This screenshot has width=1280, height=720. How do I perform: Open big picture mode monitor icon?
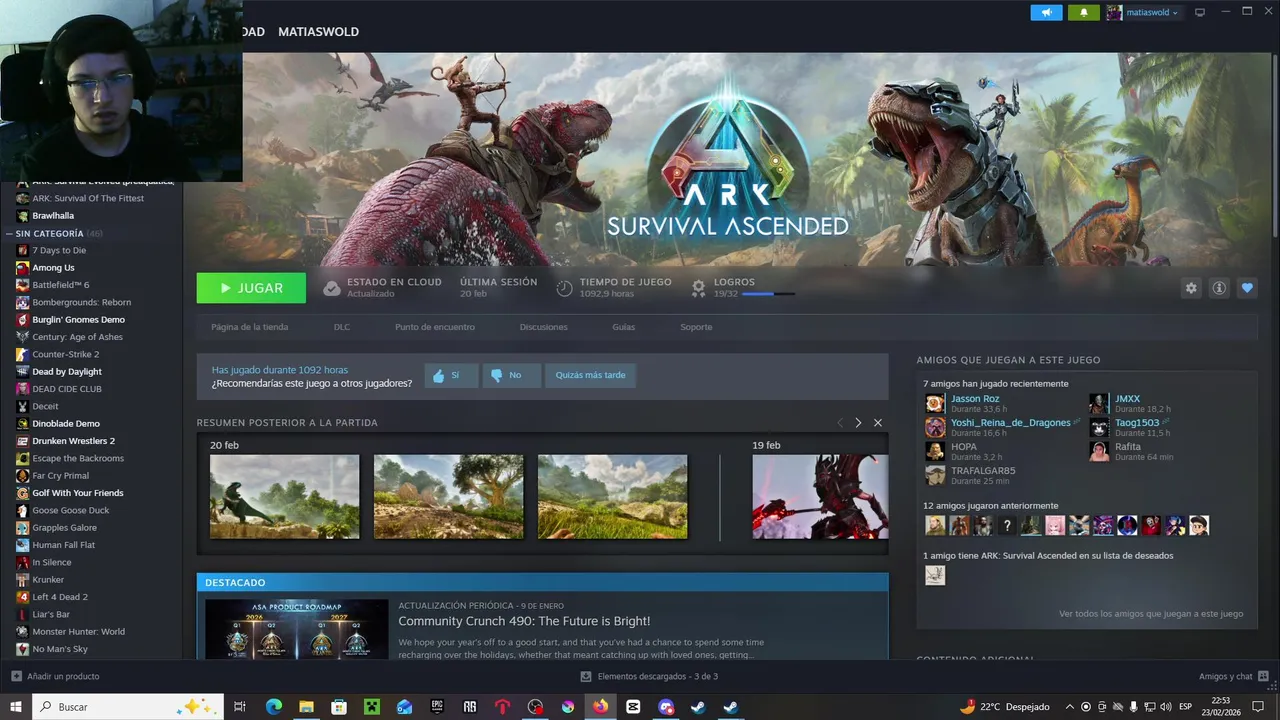pyautogui.click(x=1200, y=12)
